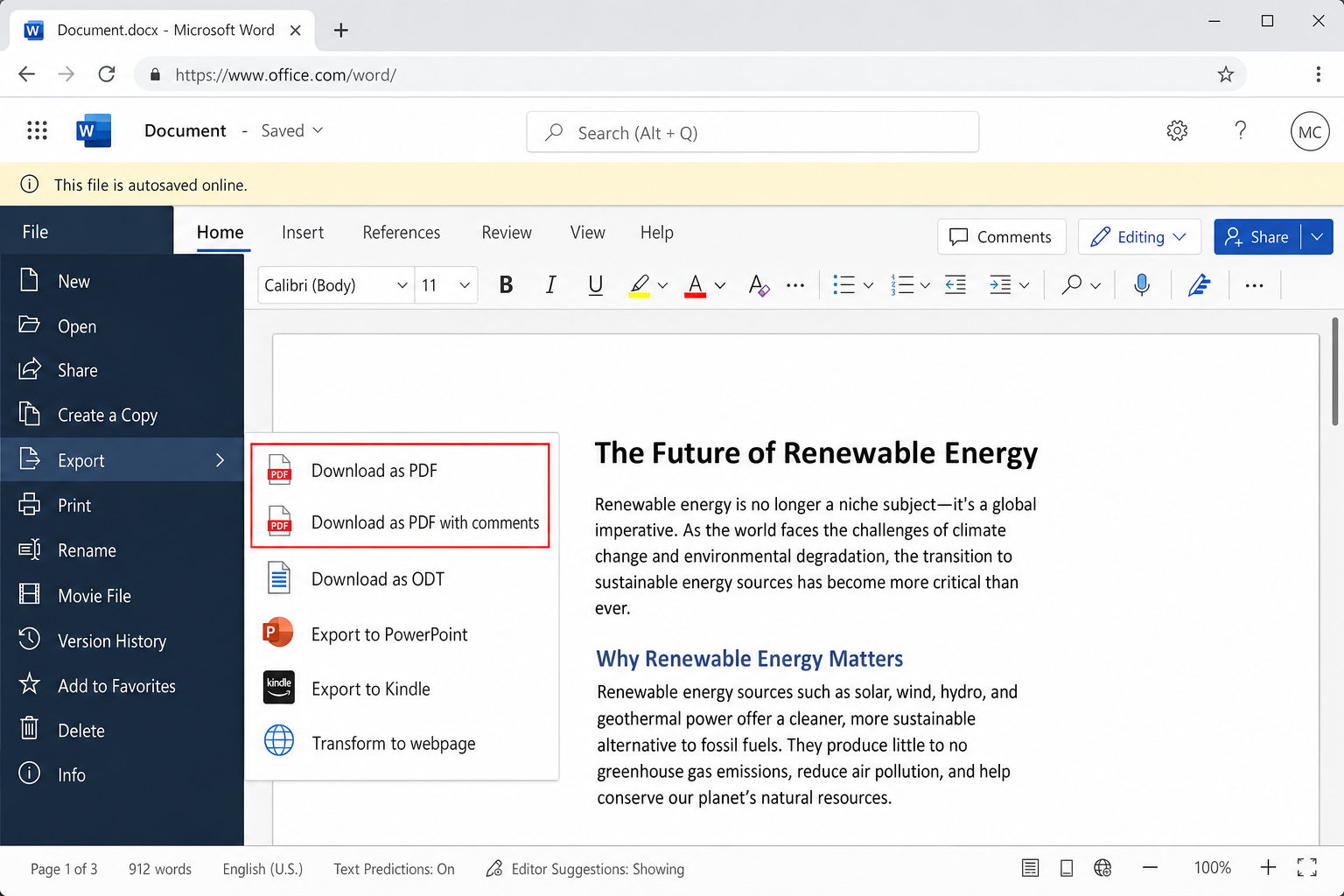Open Share button dropdown arrow
The height and width of the screenshot is (896, 1344).
click(x=1317, y=237)
